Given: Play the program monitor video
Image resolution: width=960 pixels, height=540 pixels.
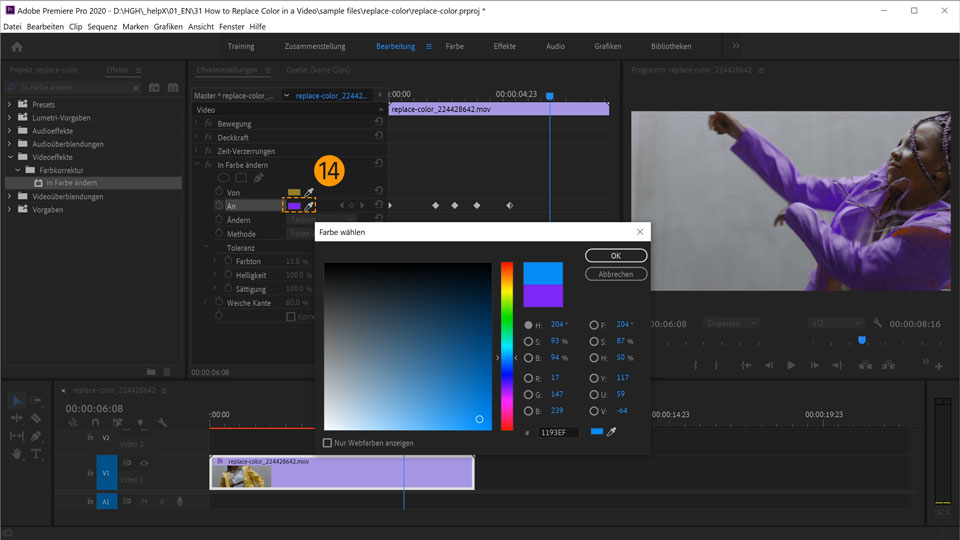Looking at the screenshot, I should click(791, 365).
